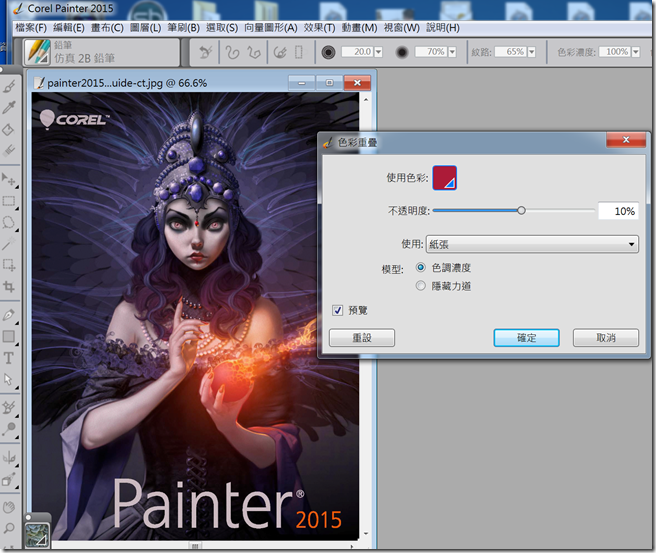Image resolution: width=656 pixels, height=553 pixels.
Task: Select the Rectangular Shape tool
Action: coord(9,336)
